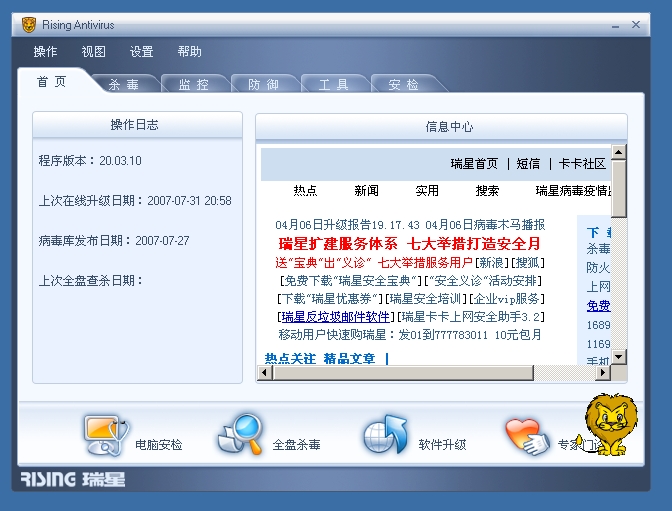672x511 pixels.
Task: Click the 操作日志 panel header
Action: (x=137, y=125)
